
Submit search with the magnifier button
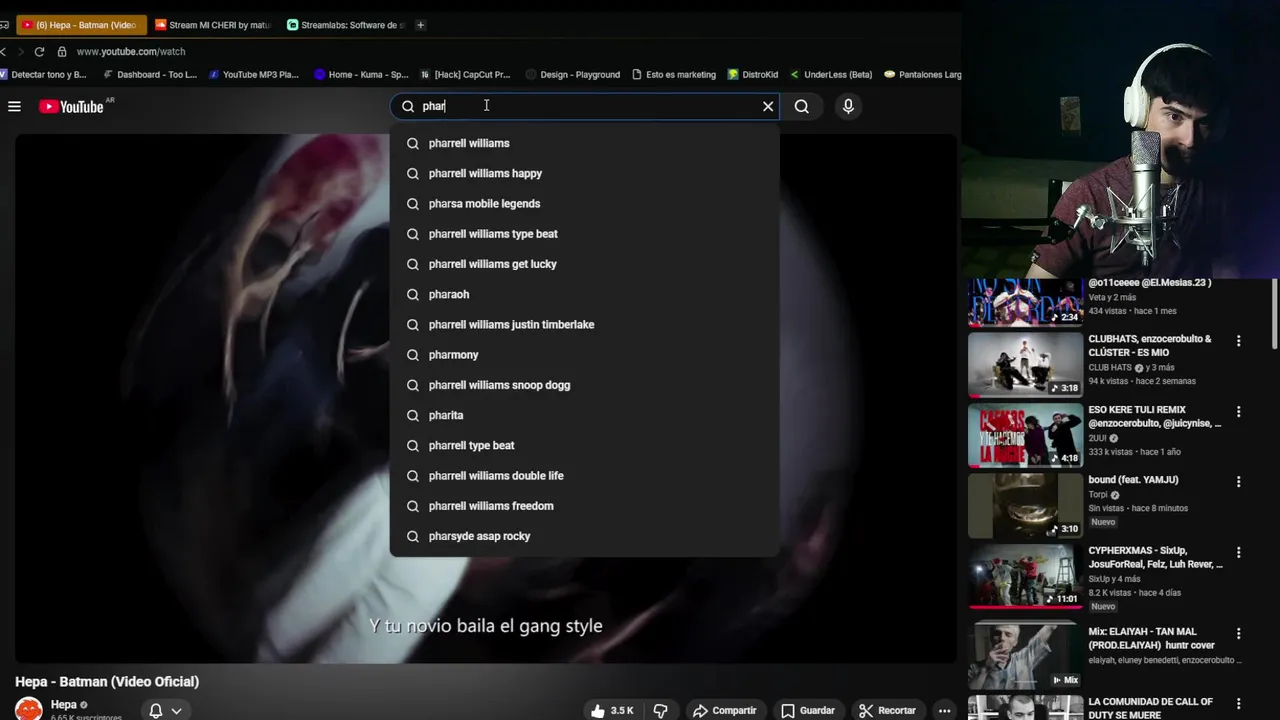pos(802,106)
